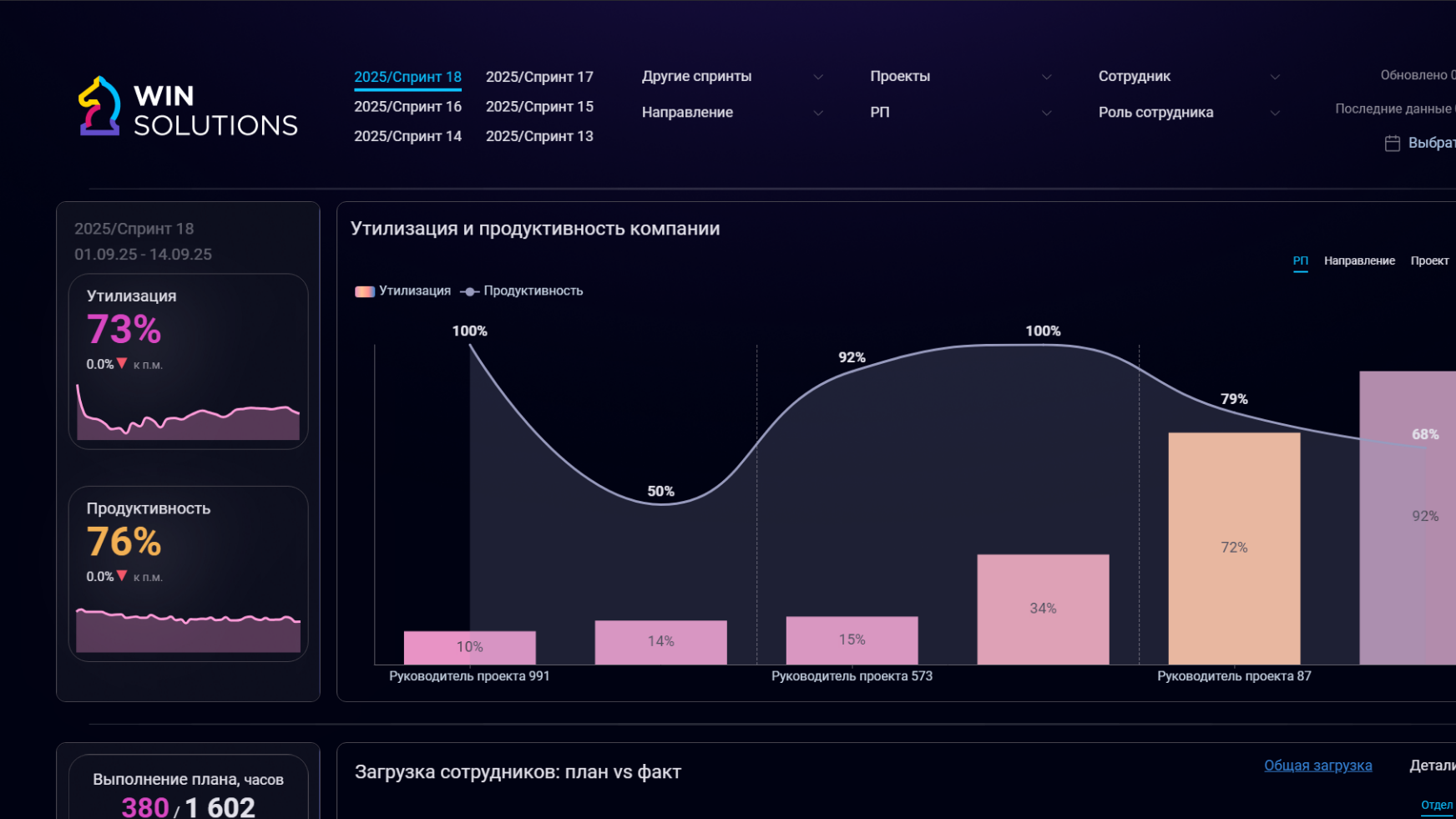Click the 34% utilization bar
The image size is (1456, 819).
[1043, 609]
